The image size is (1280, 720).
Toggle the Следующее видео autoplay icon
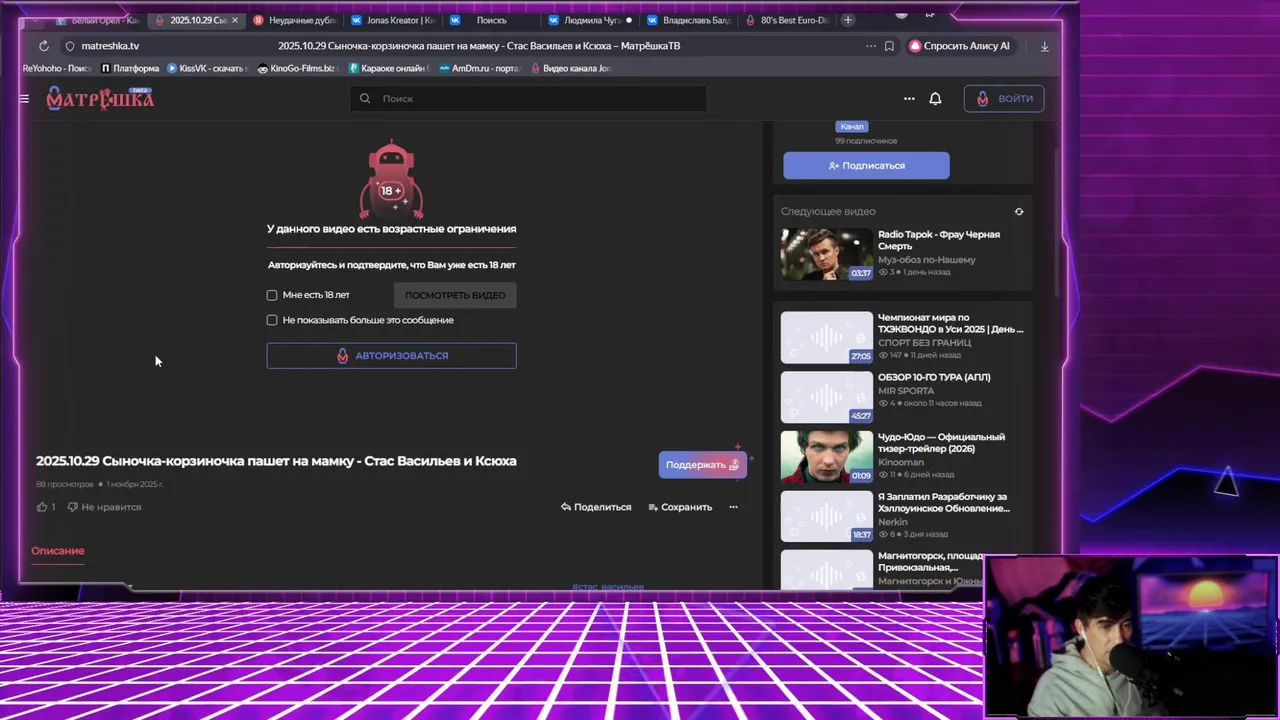[1019, 212]
